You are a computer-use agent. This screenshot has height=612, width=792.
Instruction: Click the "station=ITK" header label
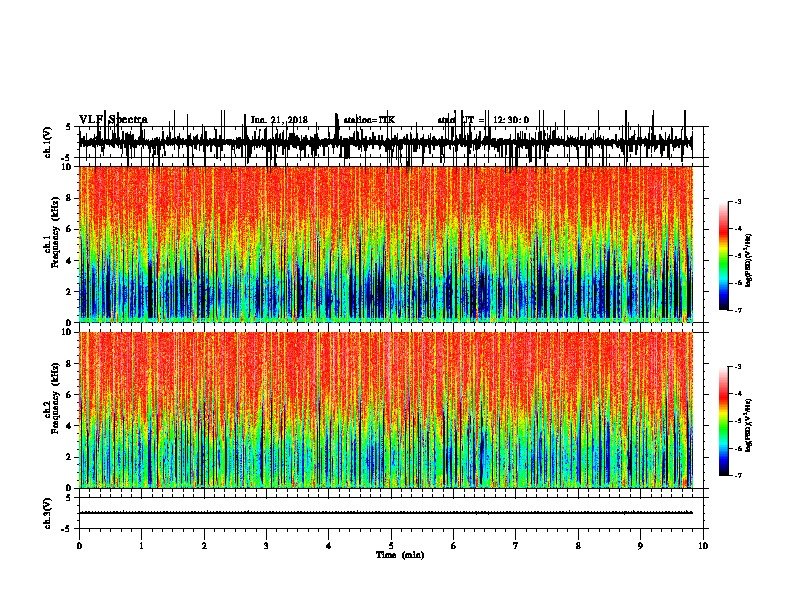369,120
